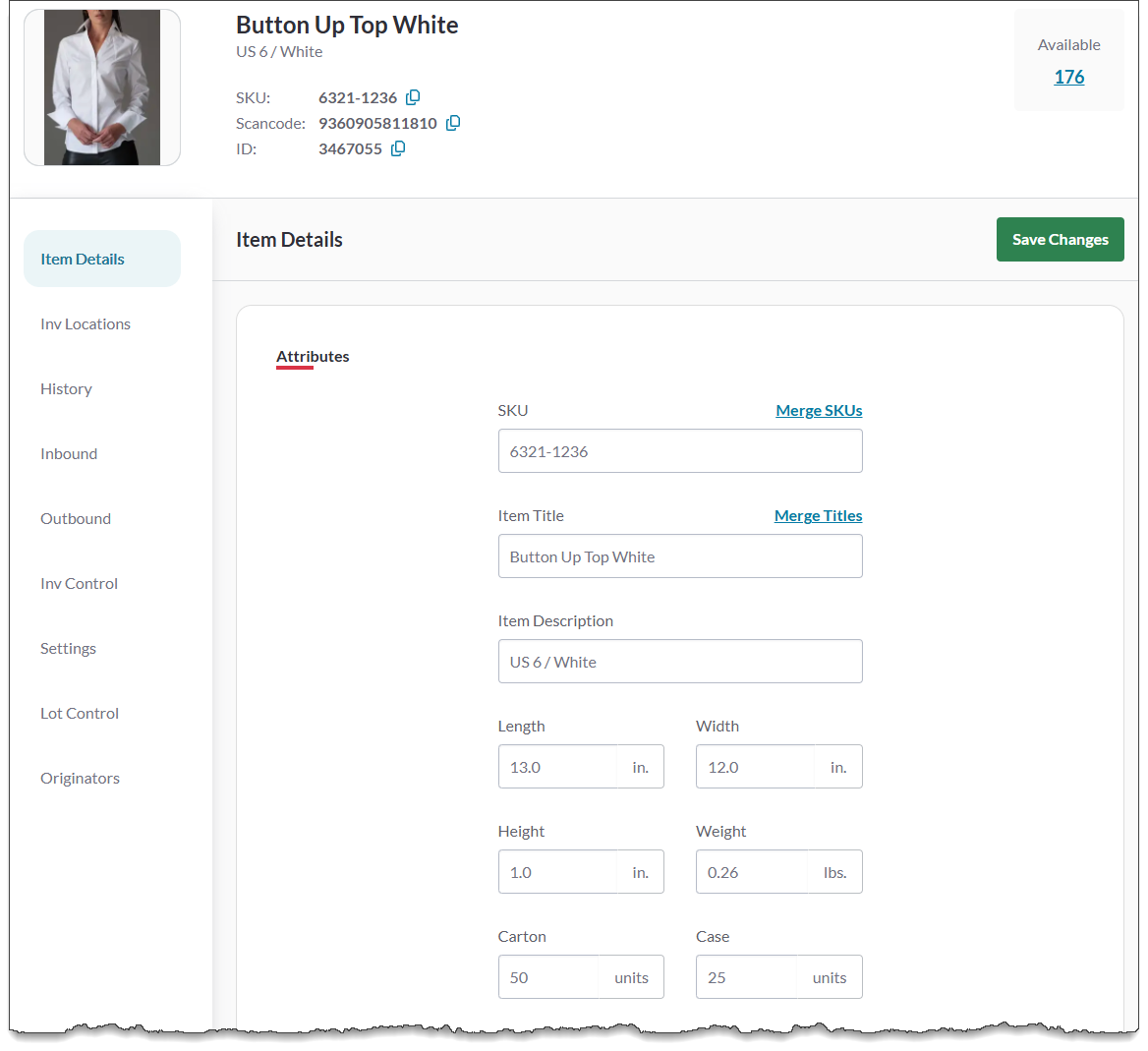View the Originators section
The height and width of the screenshot is (1051, 1148).
pos(80,778)
